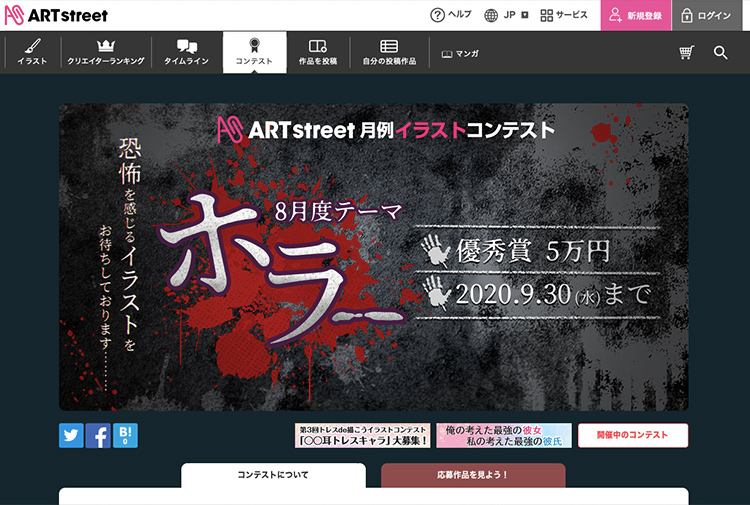Screen dimensions: 750x505
Task: Open the ヘルプ help link
Action: [451, 15]
